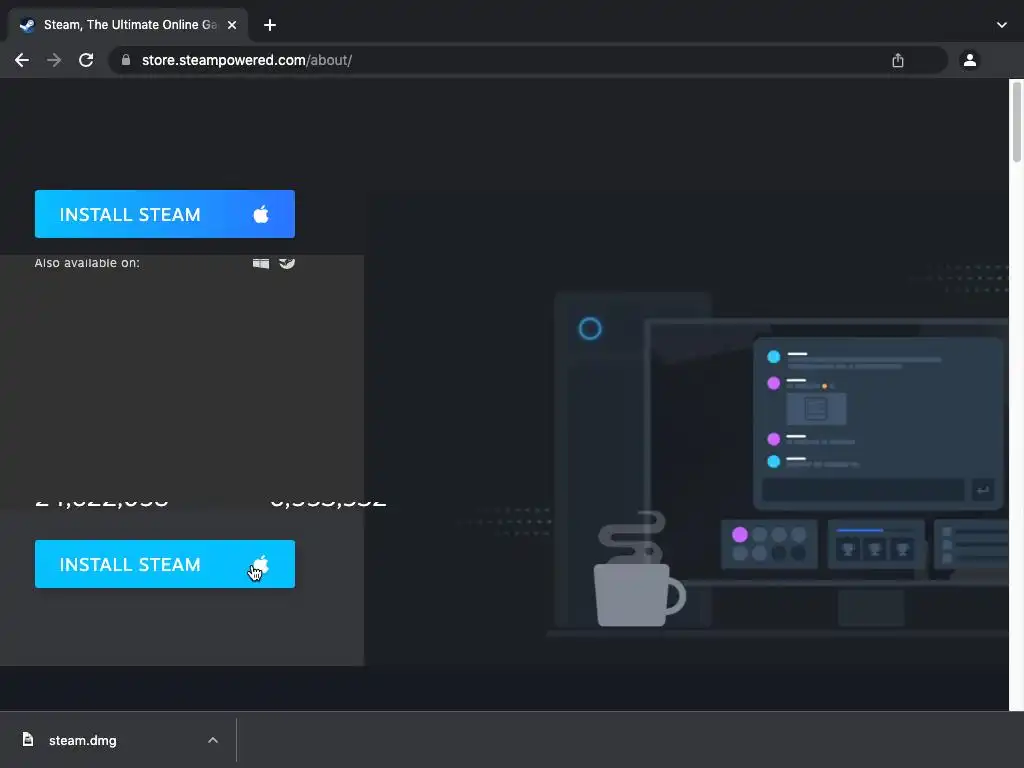The height and width of the screenshot is (768, 1024).
Task: Click the forward navigation arrow
Action: (x=54, y=60)
